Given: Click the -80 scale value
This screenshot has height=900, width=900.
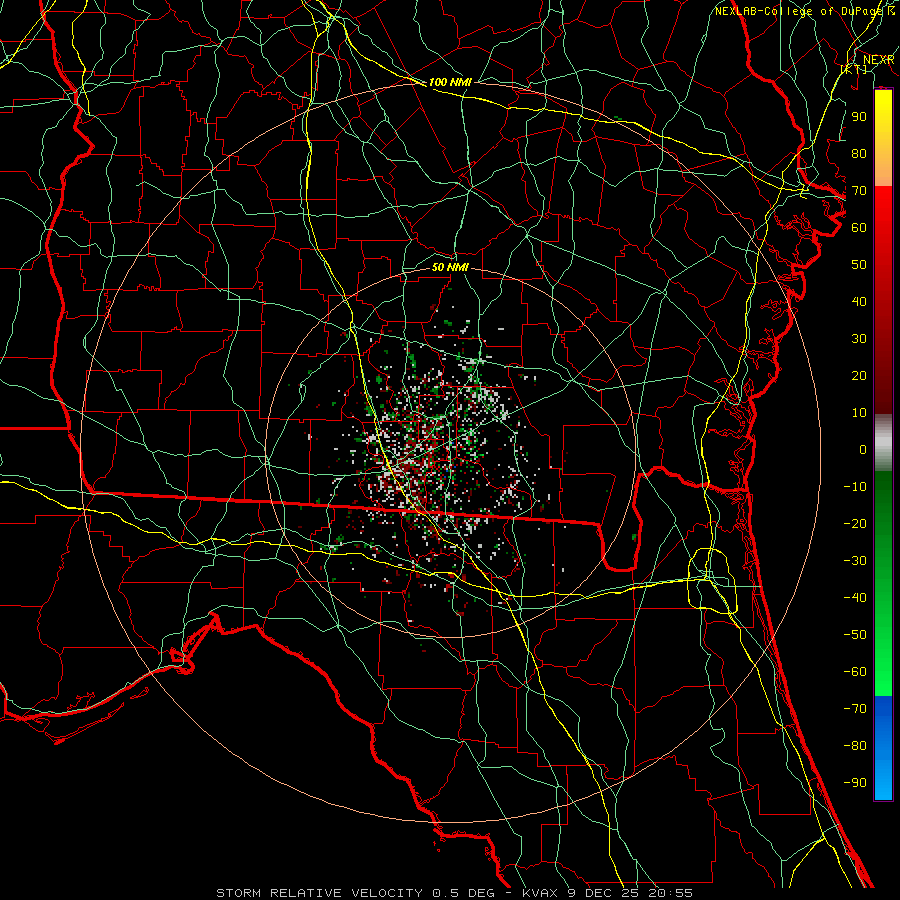Looking at the screenshot, I should pos(855,746).
